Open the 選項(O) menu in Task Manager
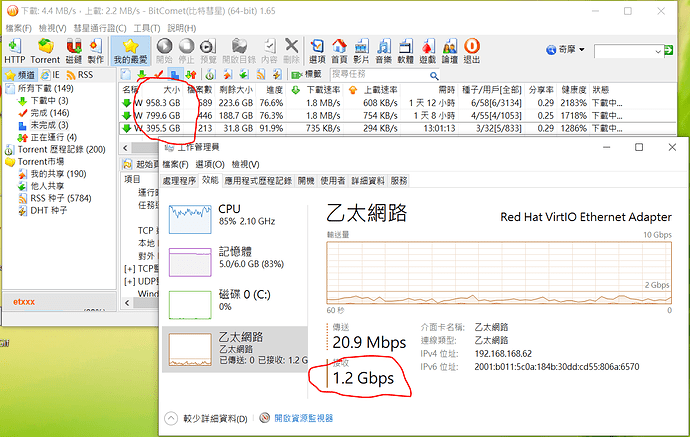690x437 pixels. point(210,165)
